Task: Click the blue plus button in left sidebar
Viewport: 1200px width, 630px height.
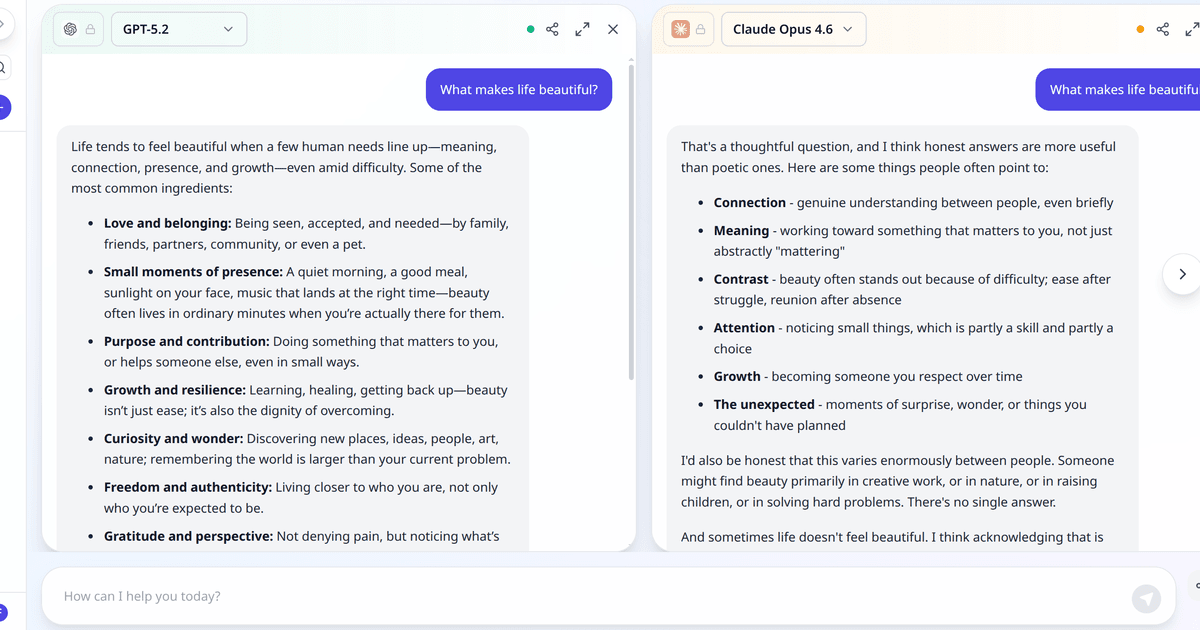Action: pos(3,106)
